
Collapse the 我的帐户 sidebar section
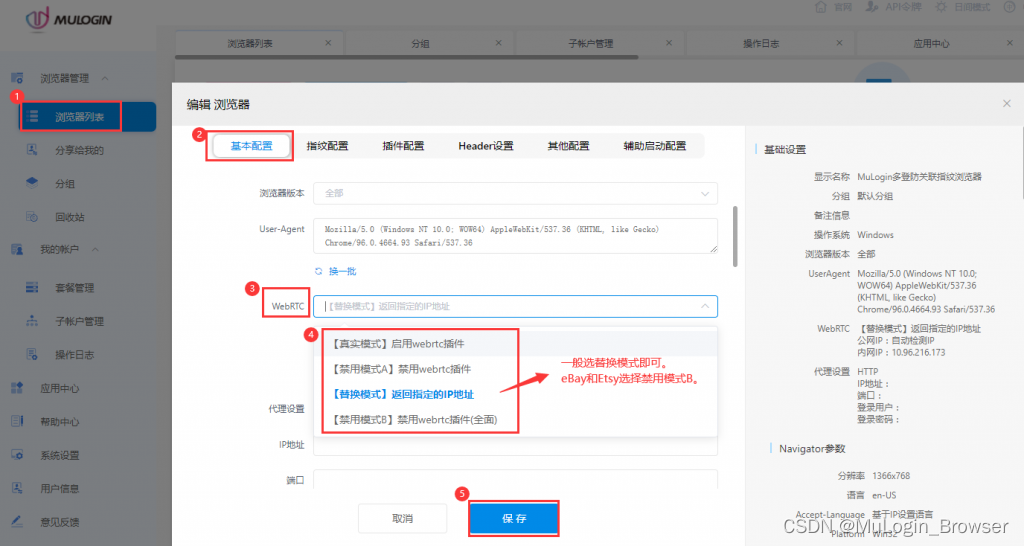[x=95, y=249]
